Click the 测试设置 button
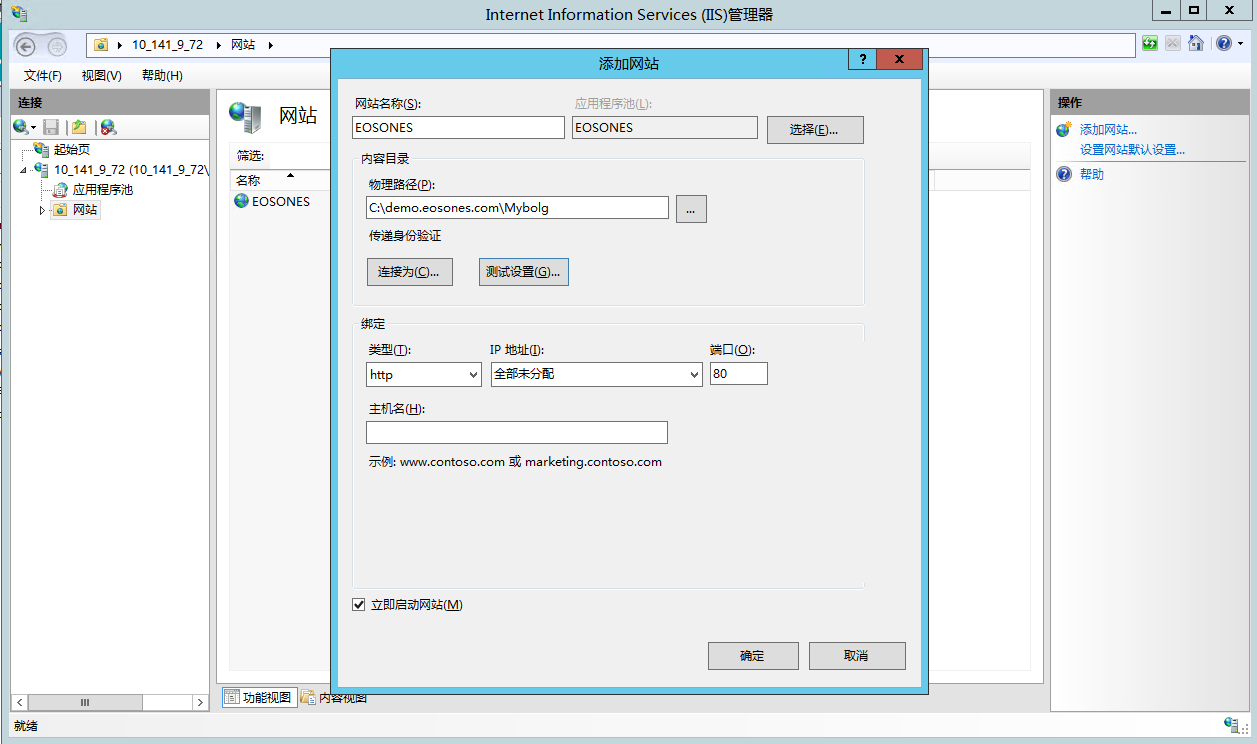The image size is (1257, 744). (523, 271)
